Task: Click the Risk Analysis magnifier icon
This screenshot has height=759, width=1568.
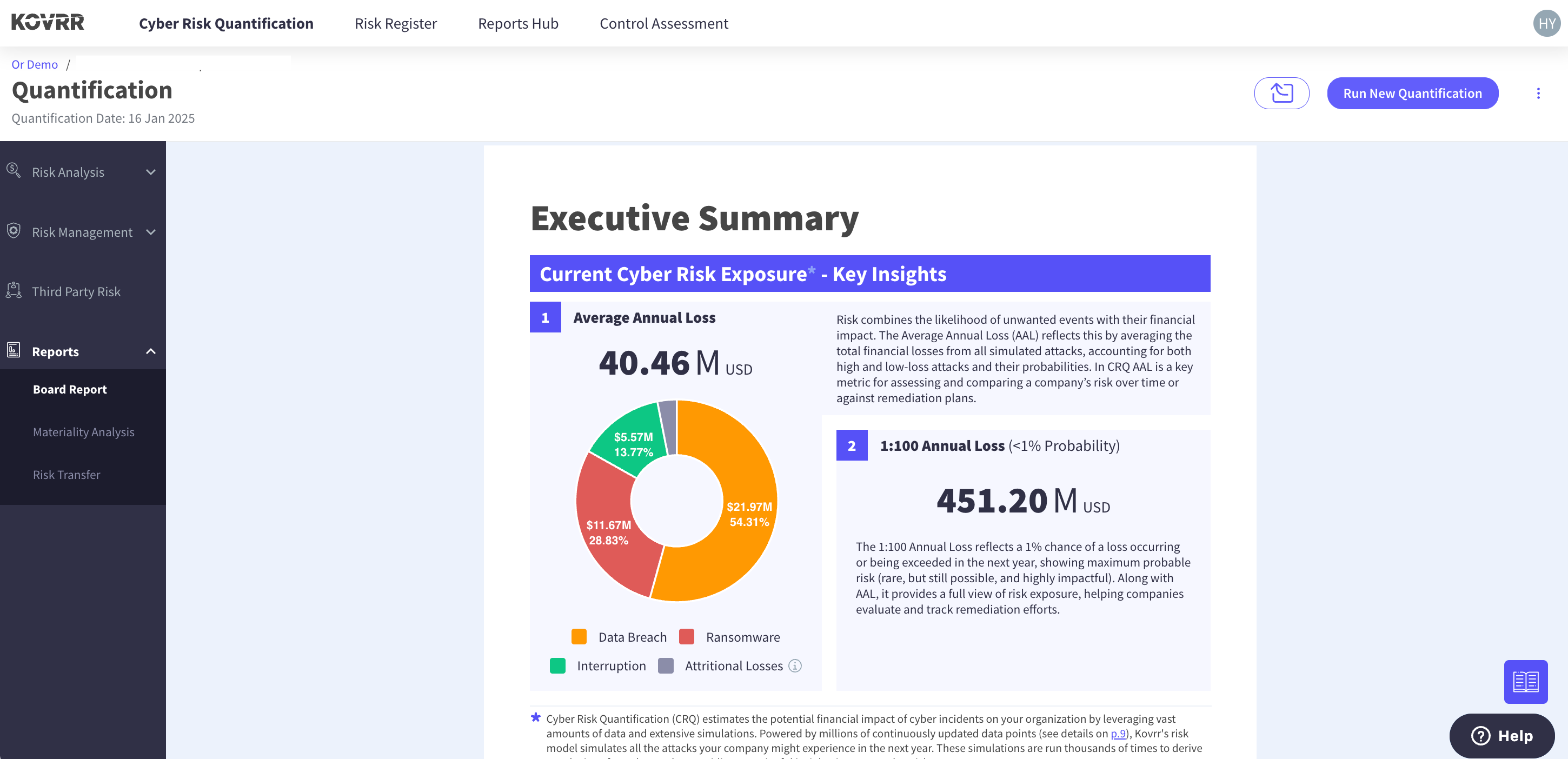Action: coord(14,170)
